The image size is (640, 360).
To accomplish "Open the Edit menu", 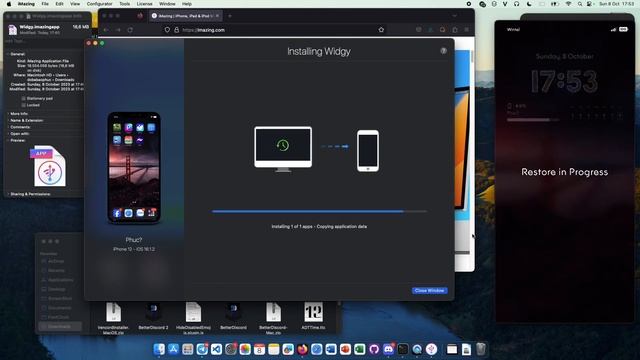I will pos(59,4).
